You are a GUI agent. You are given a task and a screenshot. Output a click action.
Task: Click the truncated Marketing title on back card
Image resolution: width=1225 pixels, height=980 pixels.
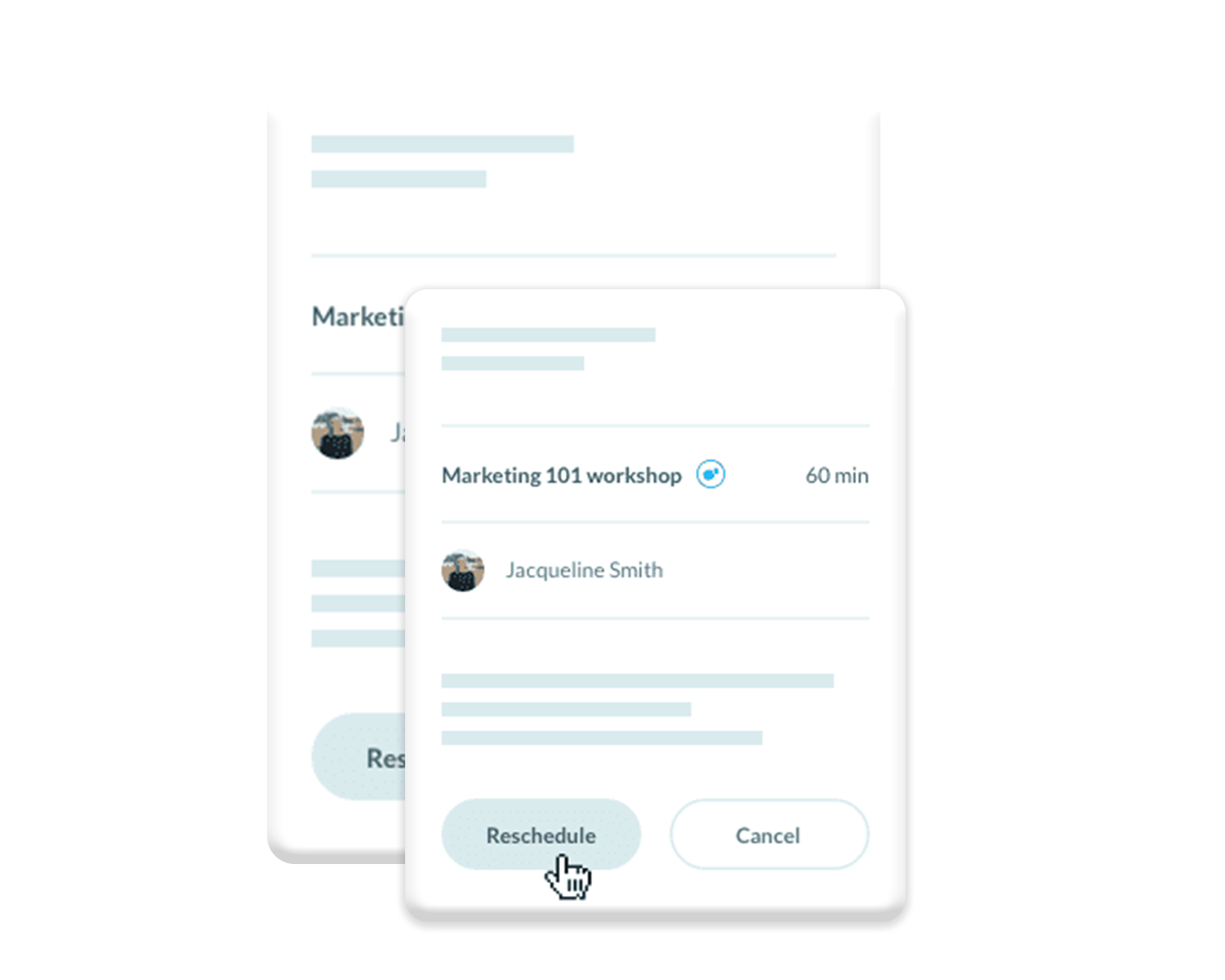tap(359, 317)
